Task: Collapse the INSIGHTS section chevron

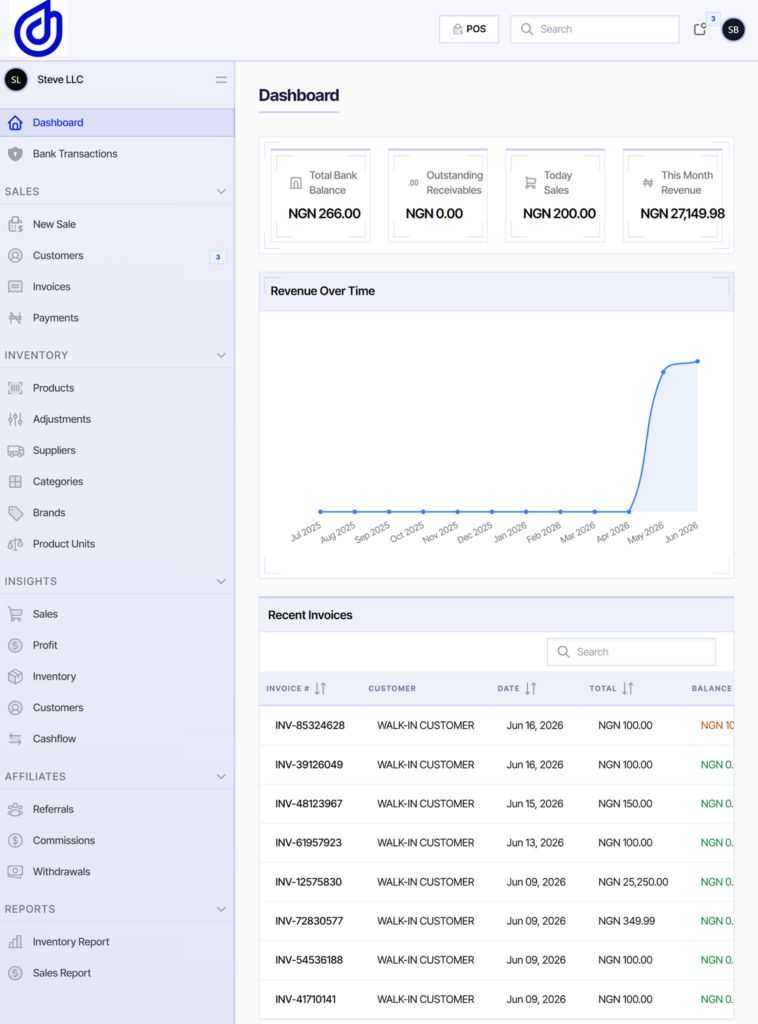Action: tap(221, 581)
